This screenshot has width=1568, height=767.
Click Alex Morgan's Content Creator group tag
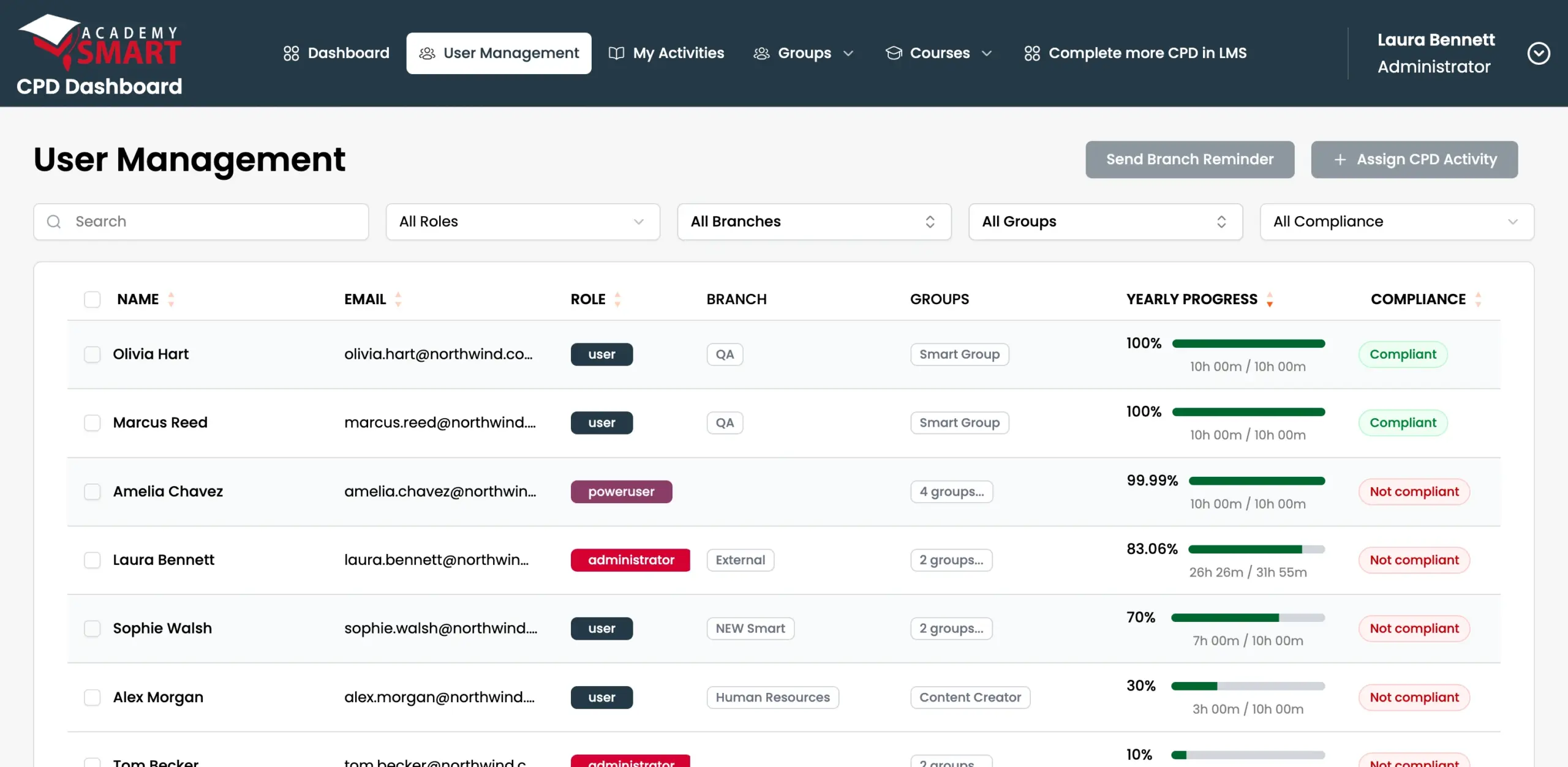point(970,697)
